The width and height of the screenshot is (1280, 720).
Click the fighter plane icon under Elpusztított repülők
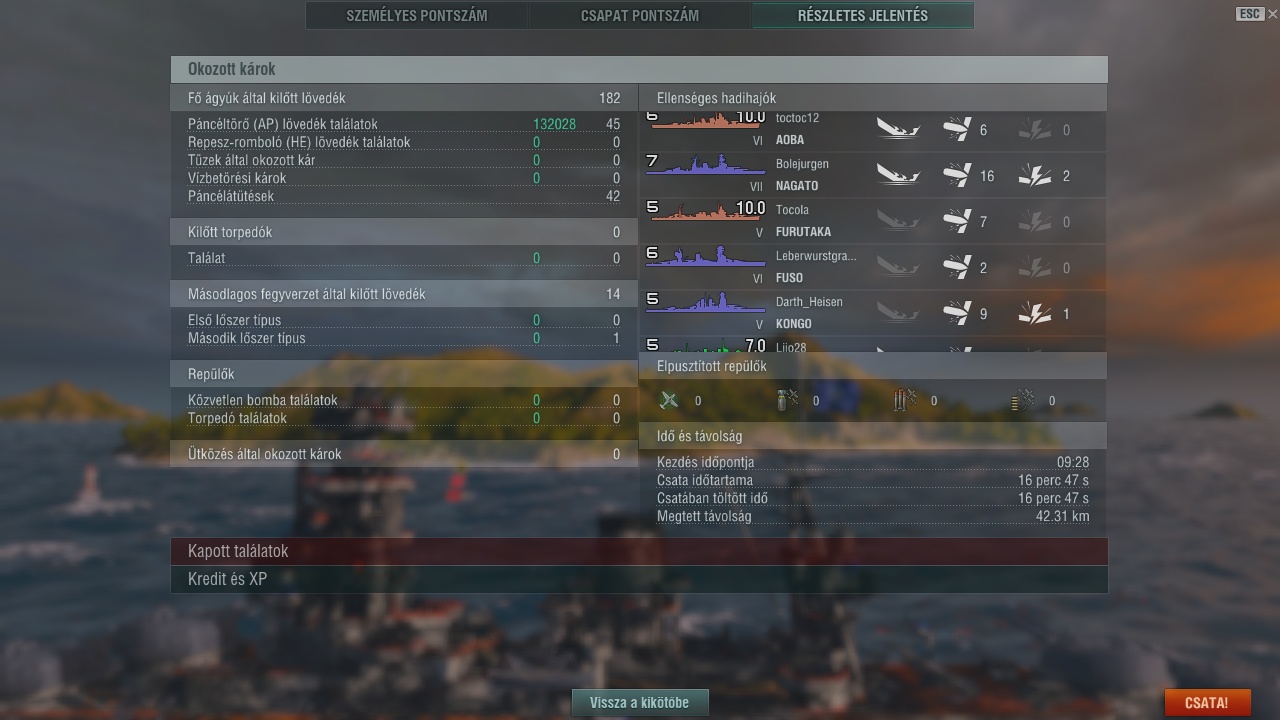pyautogui.click(x=669, y=400)
